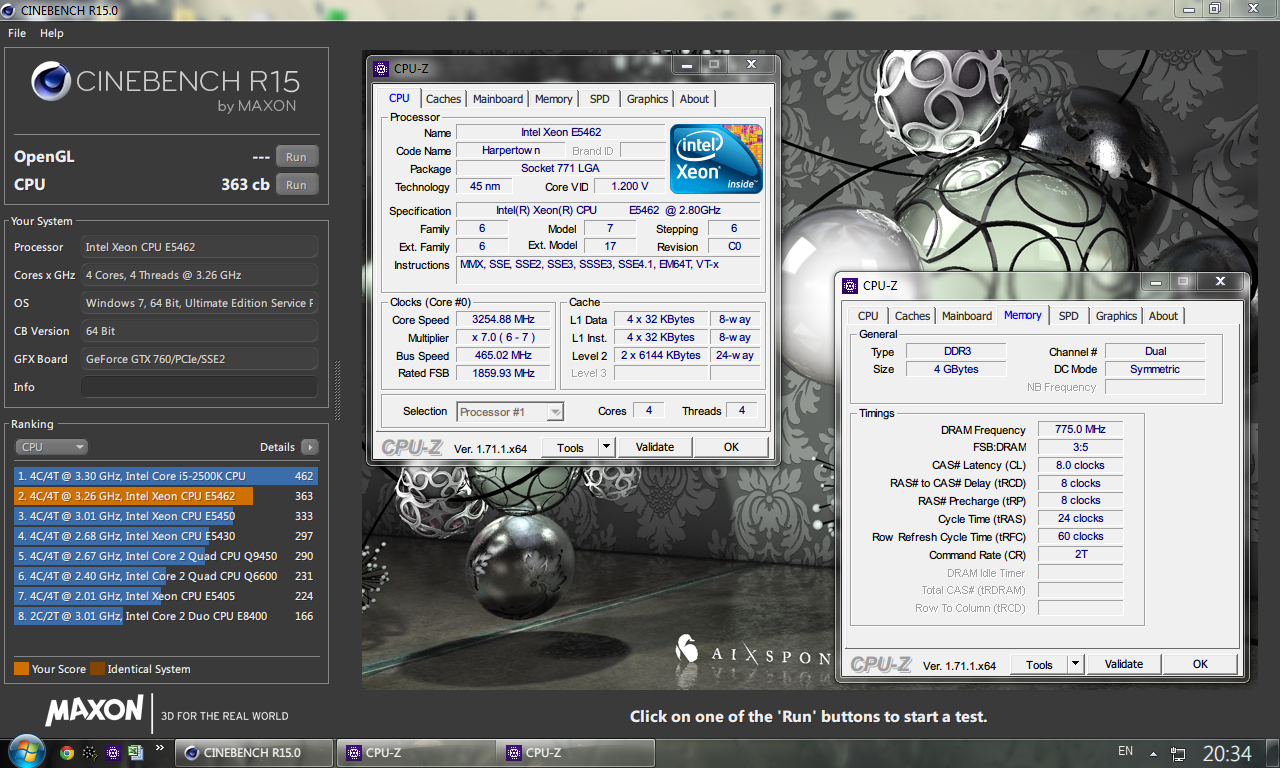The image size is (1280, 768).
Task: Click Validate in the Memory CPU-Z window
Action: pos(1124,664)
